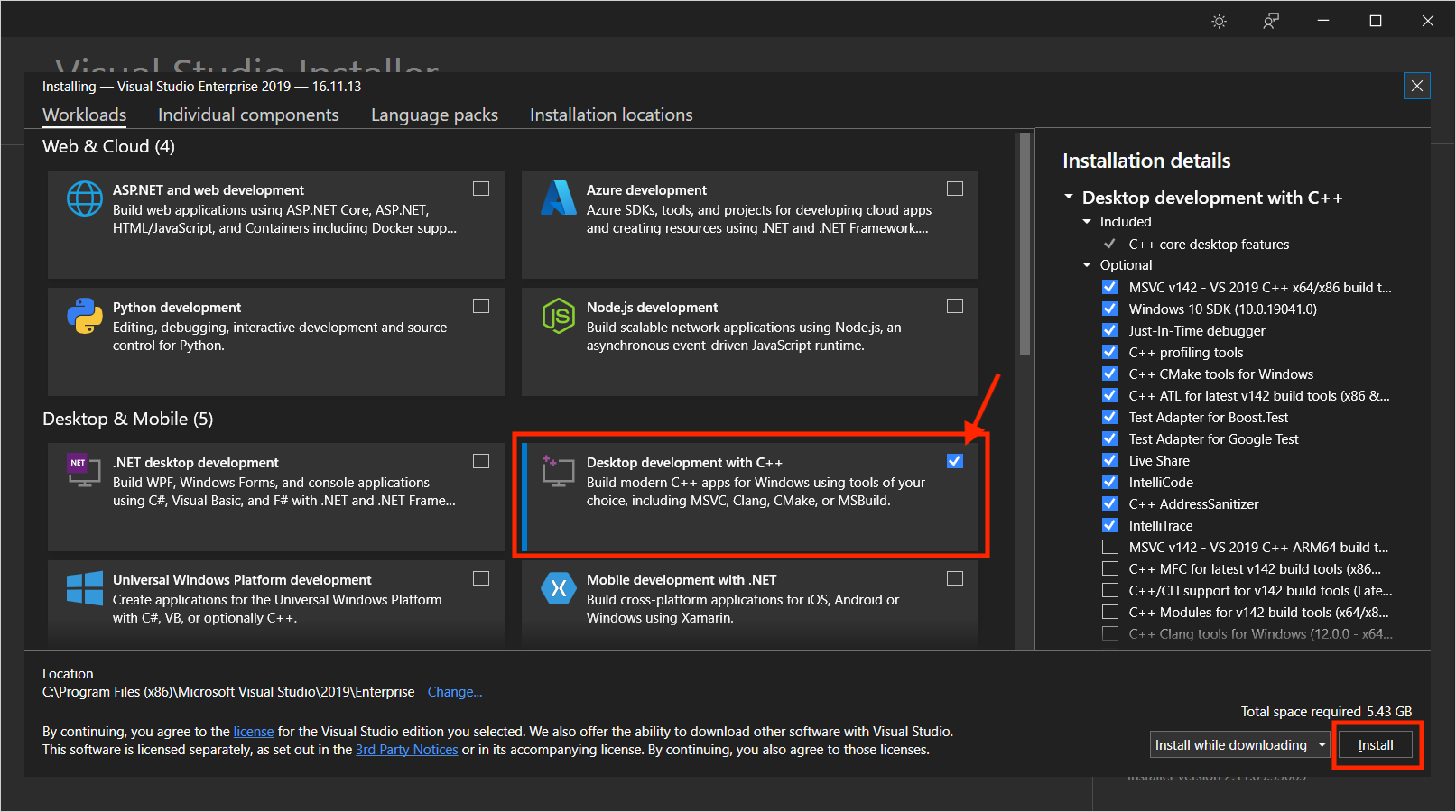The width and height of the screenshot is (1456, 812).
Task: Click the Change... location link
Action: tap(455, 692)
